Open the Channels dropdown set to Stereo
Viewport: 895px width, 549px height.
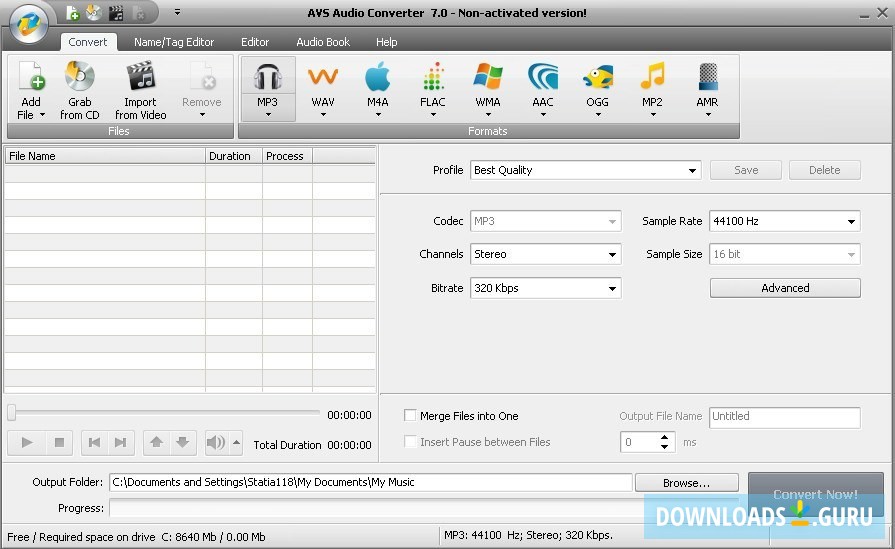(x=545, y=254)
